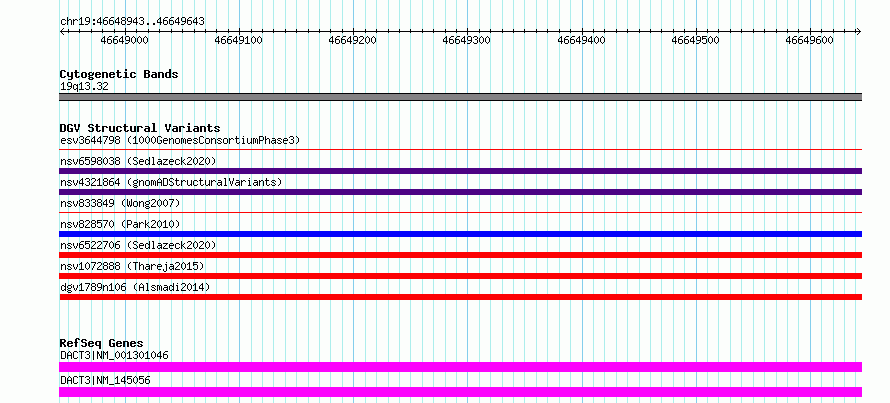The image size is (890, 403).
Task: Open variant nsv4321864 gnomADStructuralVariants label
Action: tap(171, 182)
